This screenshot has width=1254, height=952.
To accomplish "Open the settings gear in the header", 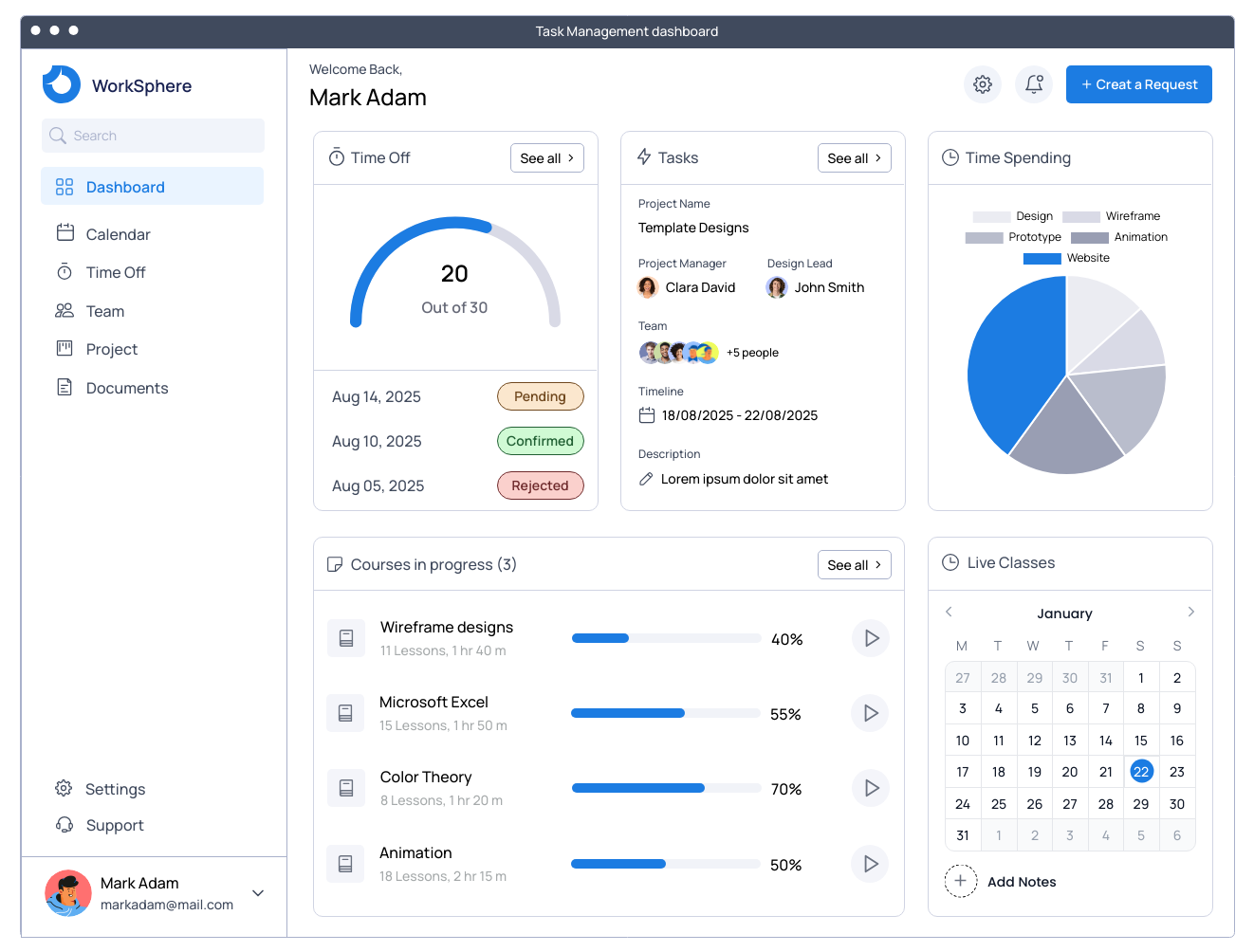I will (983, 84).
